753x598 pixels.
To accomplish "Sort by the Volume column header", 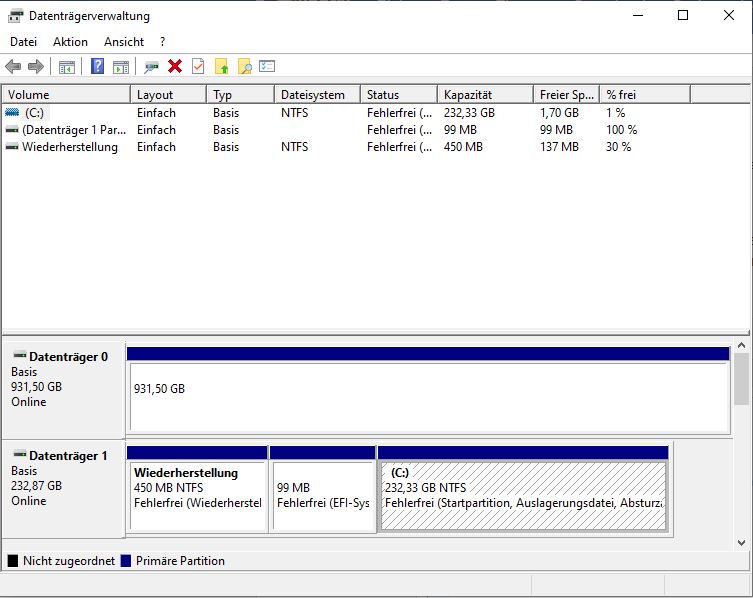I will 66,95.
